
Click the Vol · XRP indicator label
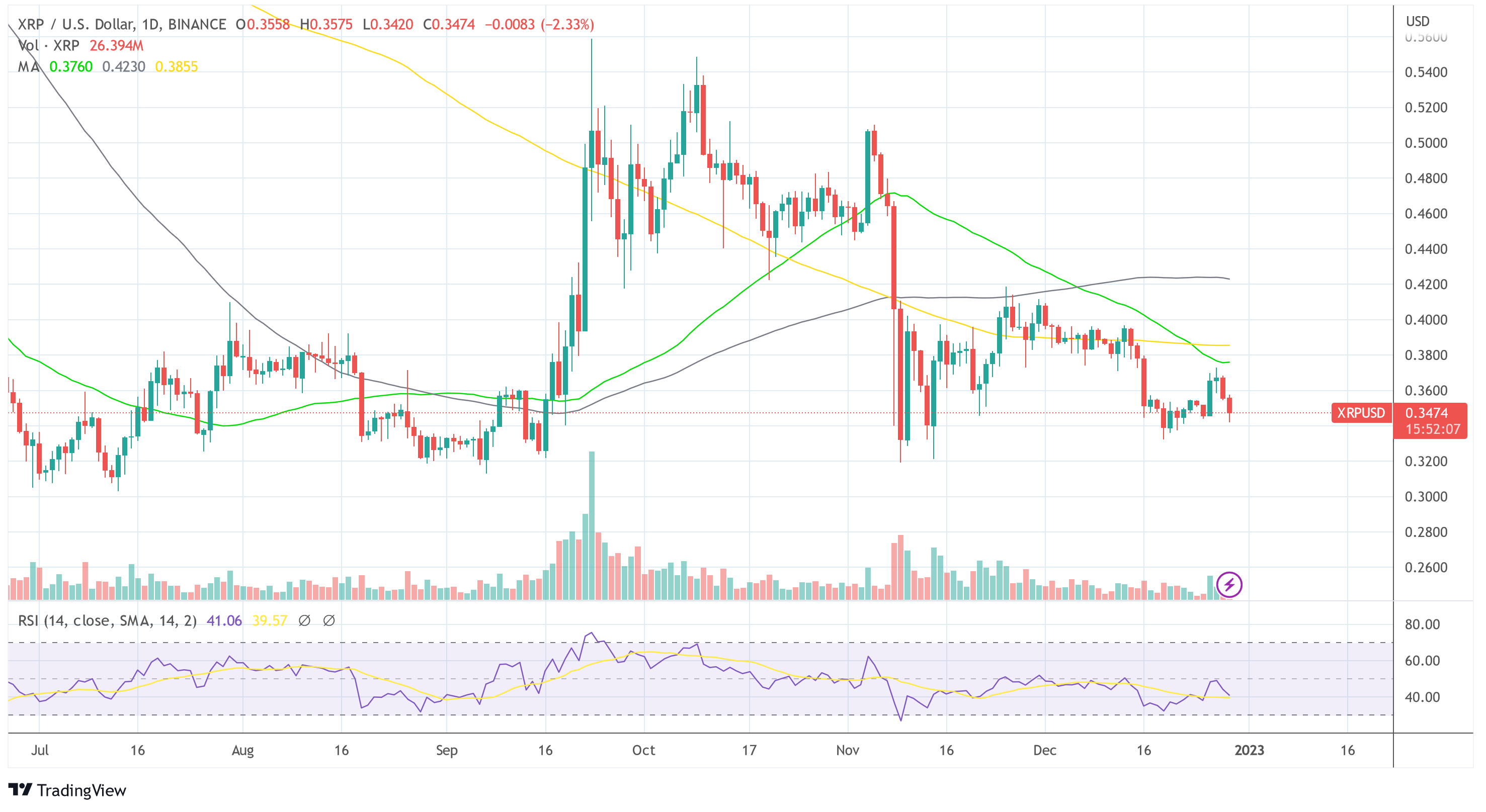tap(48, 46)
